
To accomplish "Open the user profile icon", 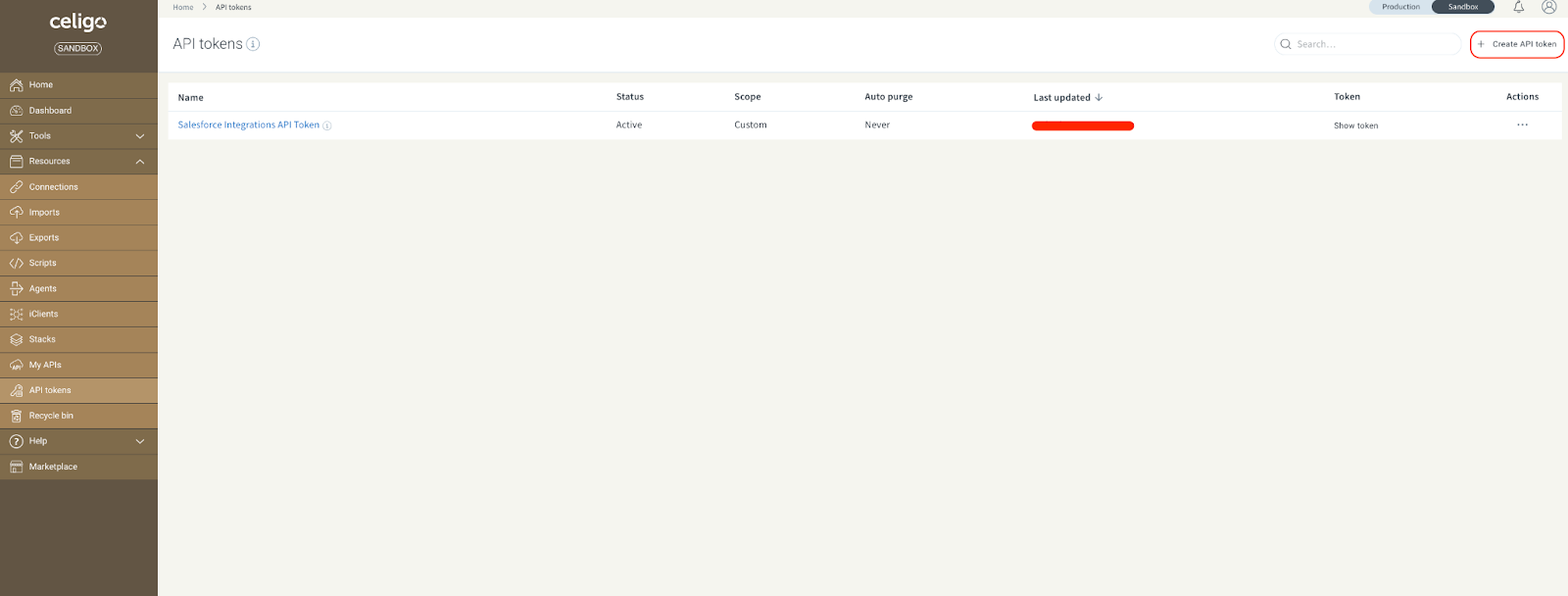I will point(1549,7).
